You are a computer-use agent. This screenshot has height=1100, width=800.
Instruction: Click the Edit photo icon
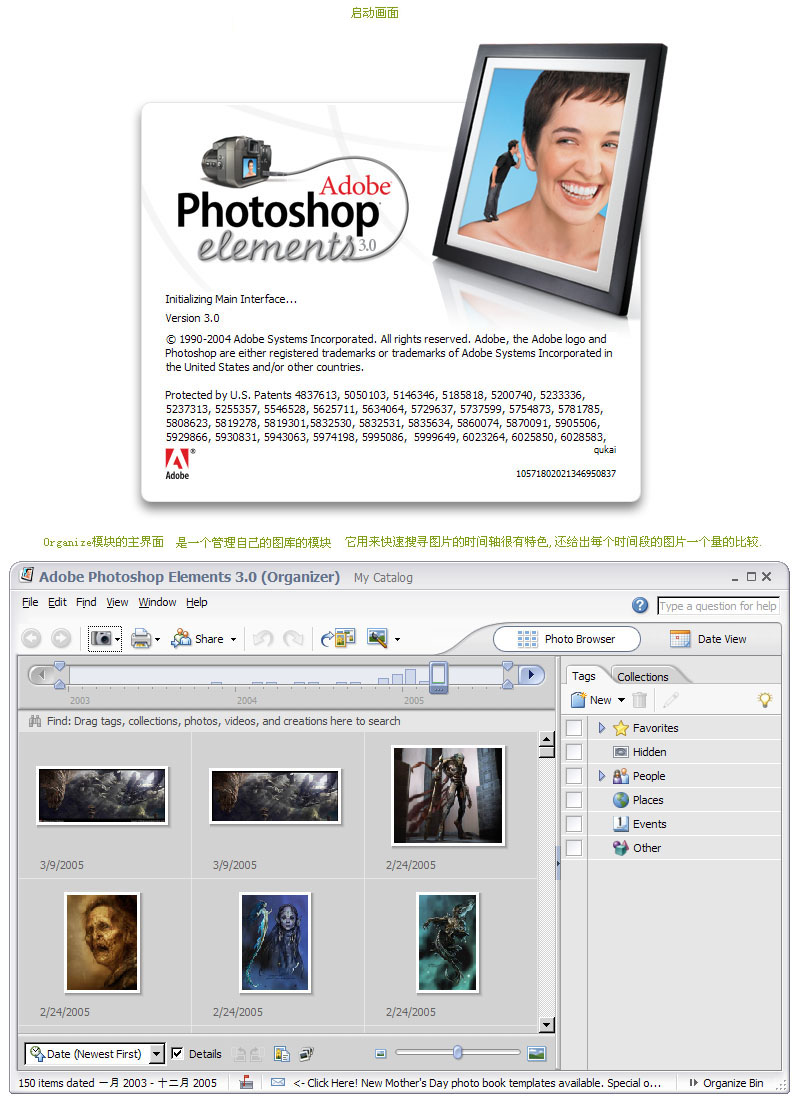[x=378, y=638]
